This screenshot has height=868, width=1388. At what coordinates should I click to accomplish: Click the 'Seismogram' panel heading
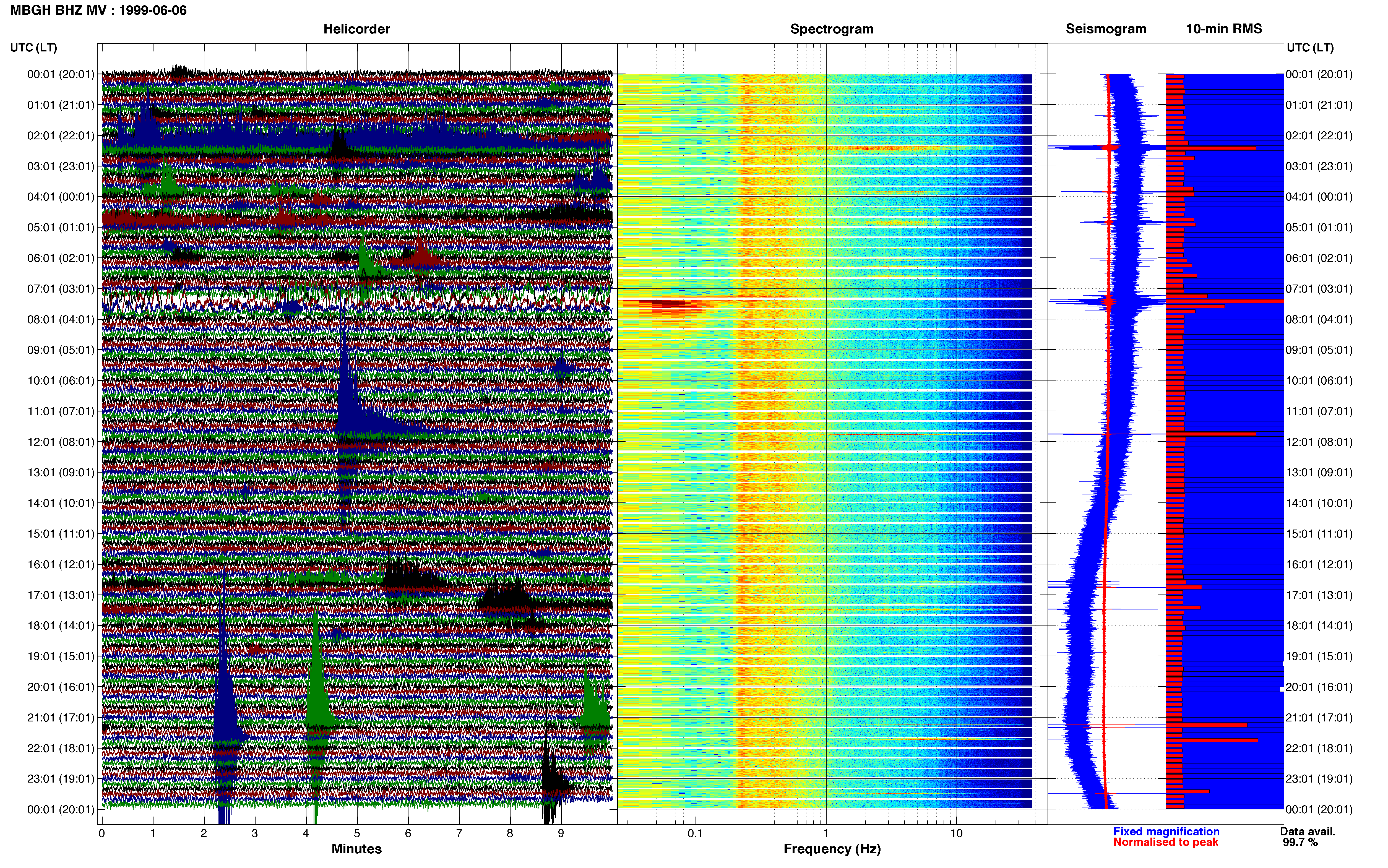(x=1106, y=29)
